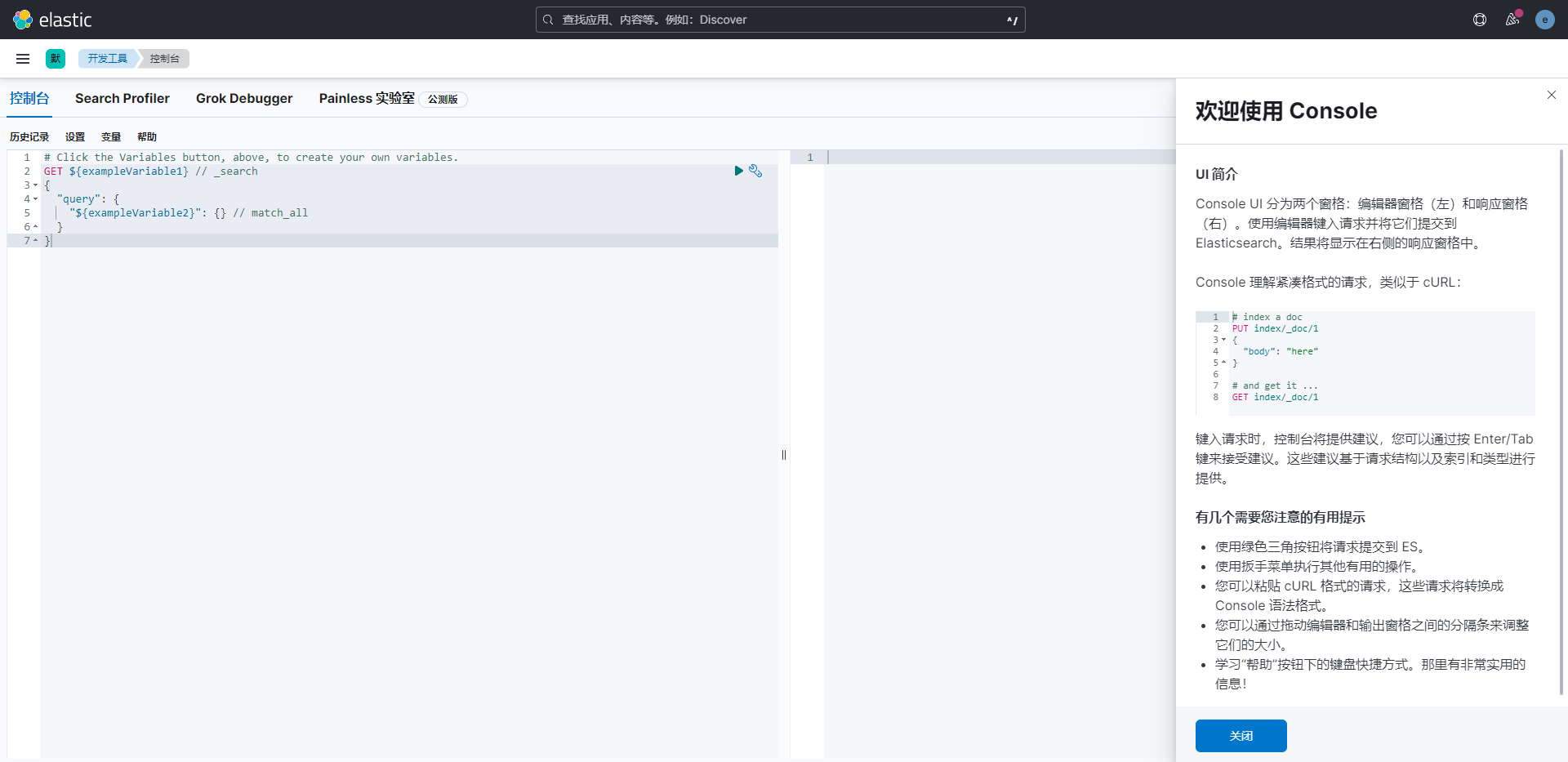Image resolution: width=1568 pixels, height=762 pixels.
Task: Toggle the fold arrow on editor line 6
Action: 35,227
